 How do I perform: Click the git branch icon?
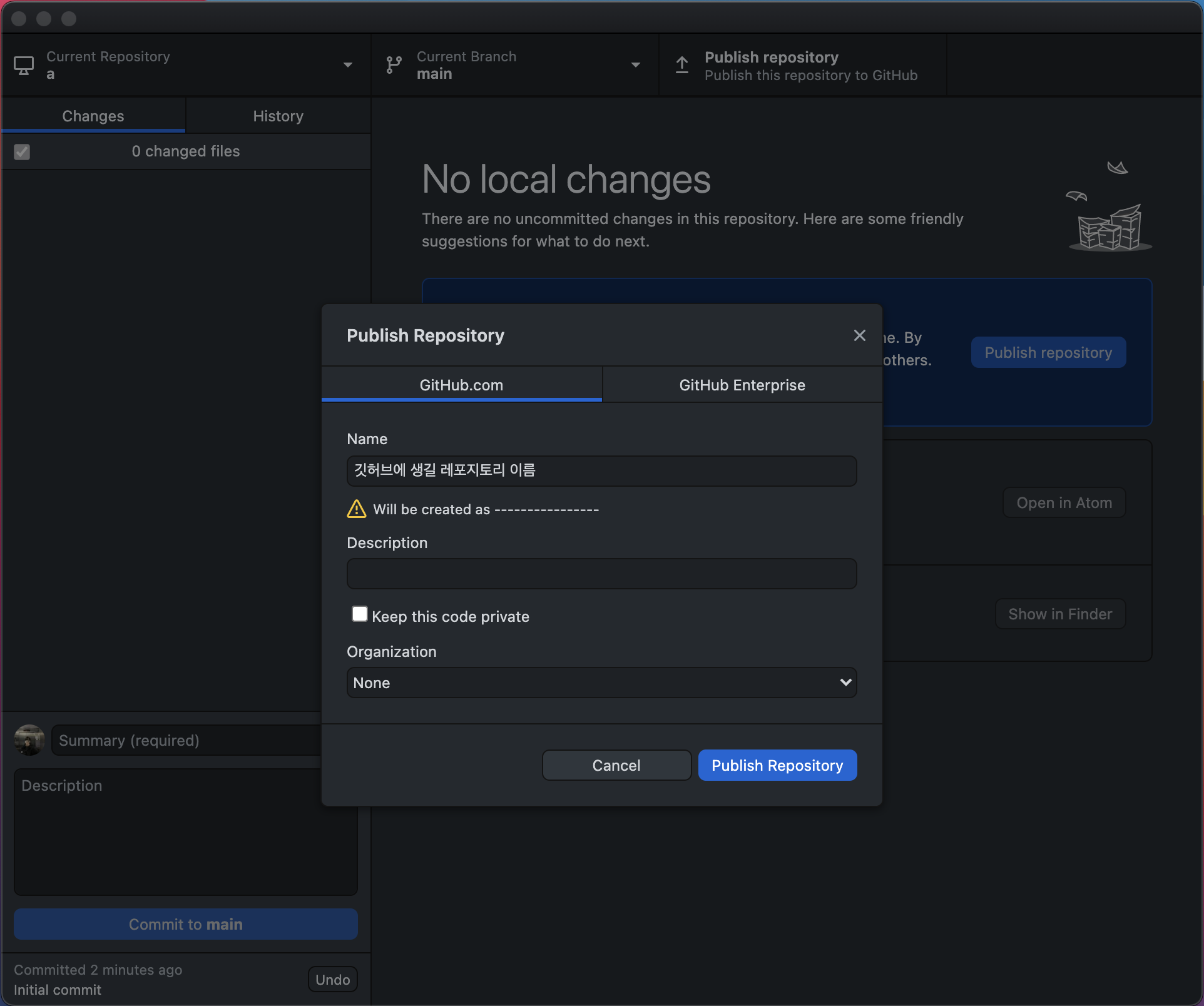[x=394, y=65]
